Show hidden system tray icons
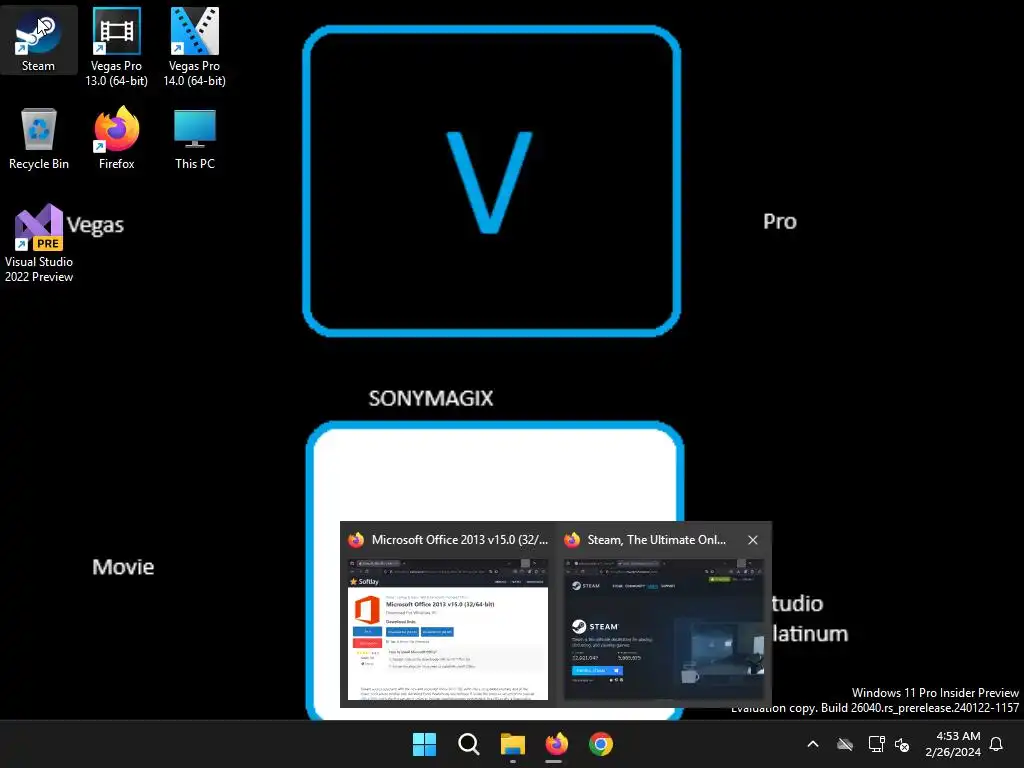This screenshot has width=1024, height=768. coord(813,744)
